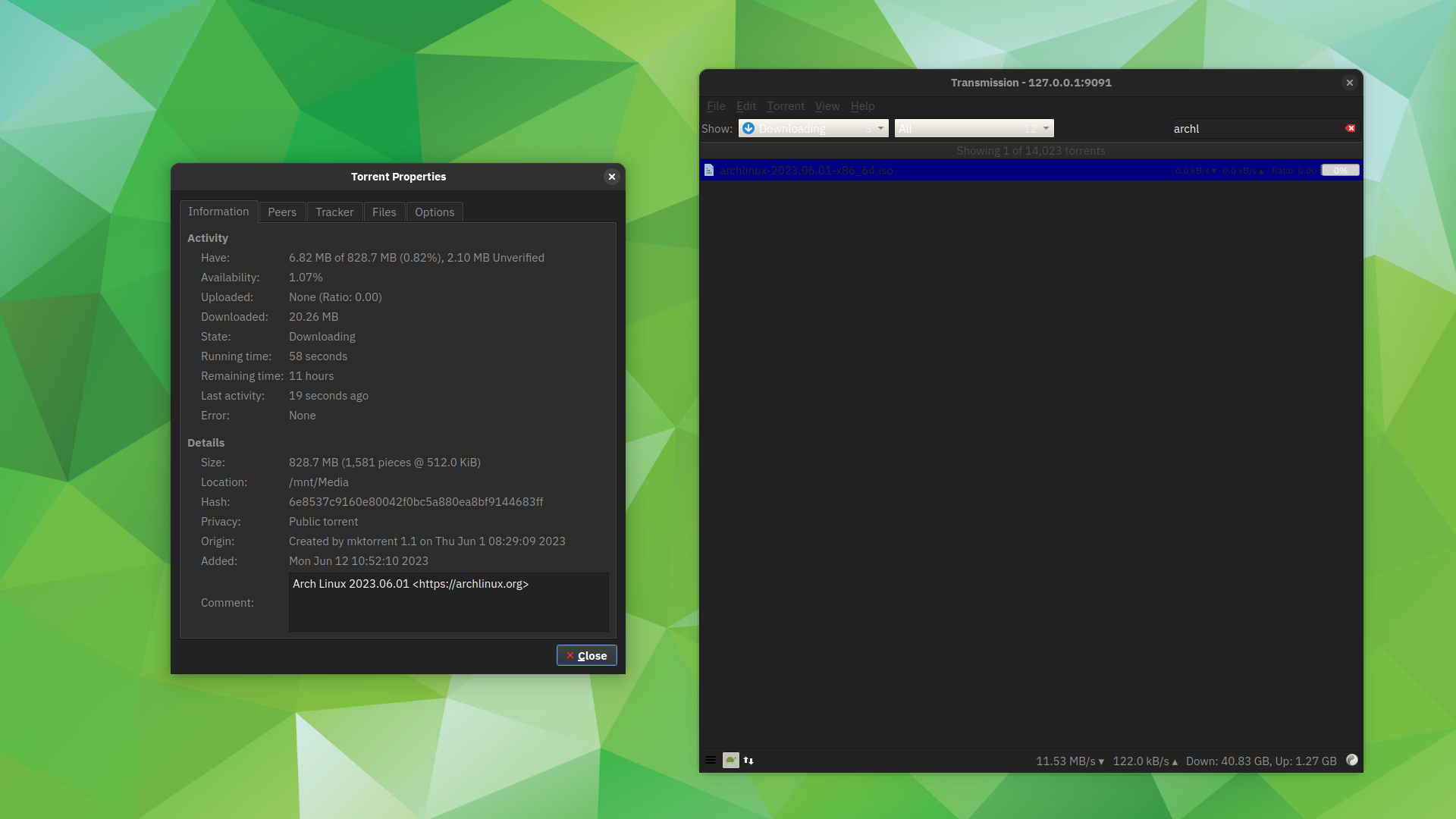Click the blue Downloading filter icon

pyautogui.click(x=748, y=128)
